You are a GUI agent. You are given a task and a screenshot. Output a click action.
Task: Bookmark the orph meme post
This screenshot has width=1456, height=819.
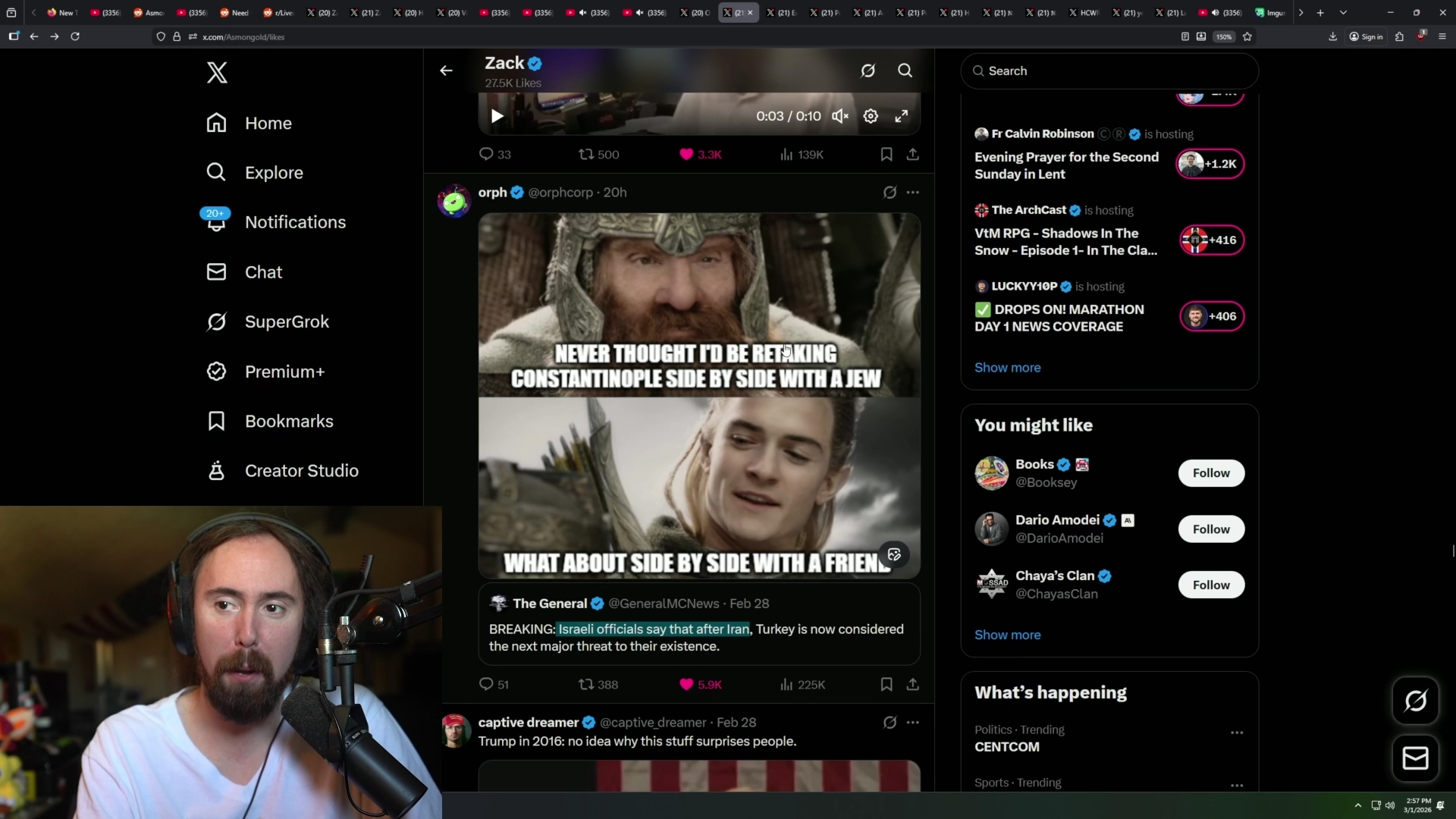tap(886, 684)
